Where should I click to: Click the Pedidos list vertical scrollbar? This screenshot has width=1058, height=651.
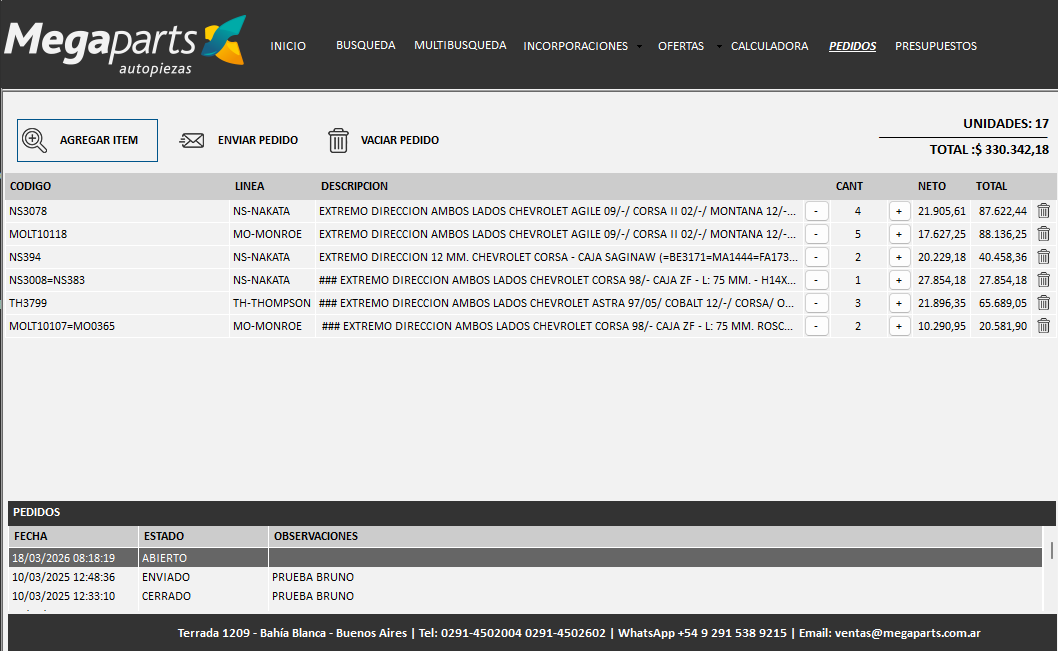click(x=1051, y=551)
